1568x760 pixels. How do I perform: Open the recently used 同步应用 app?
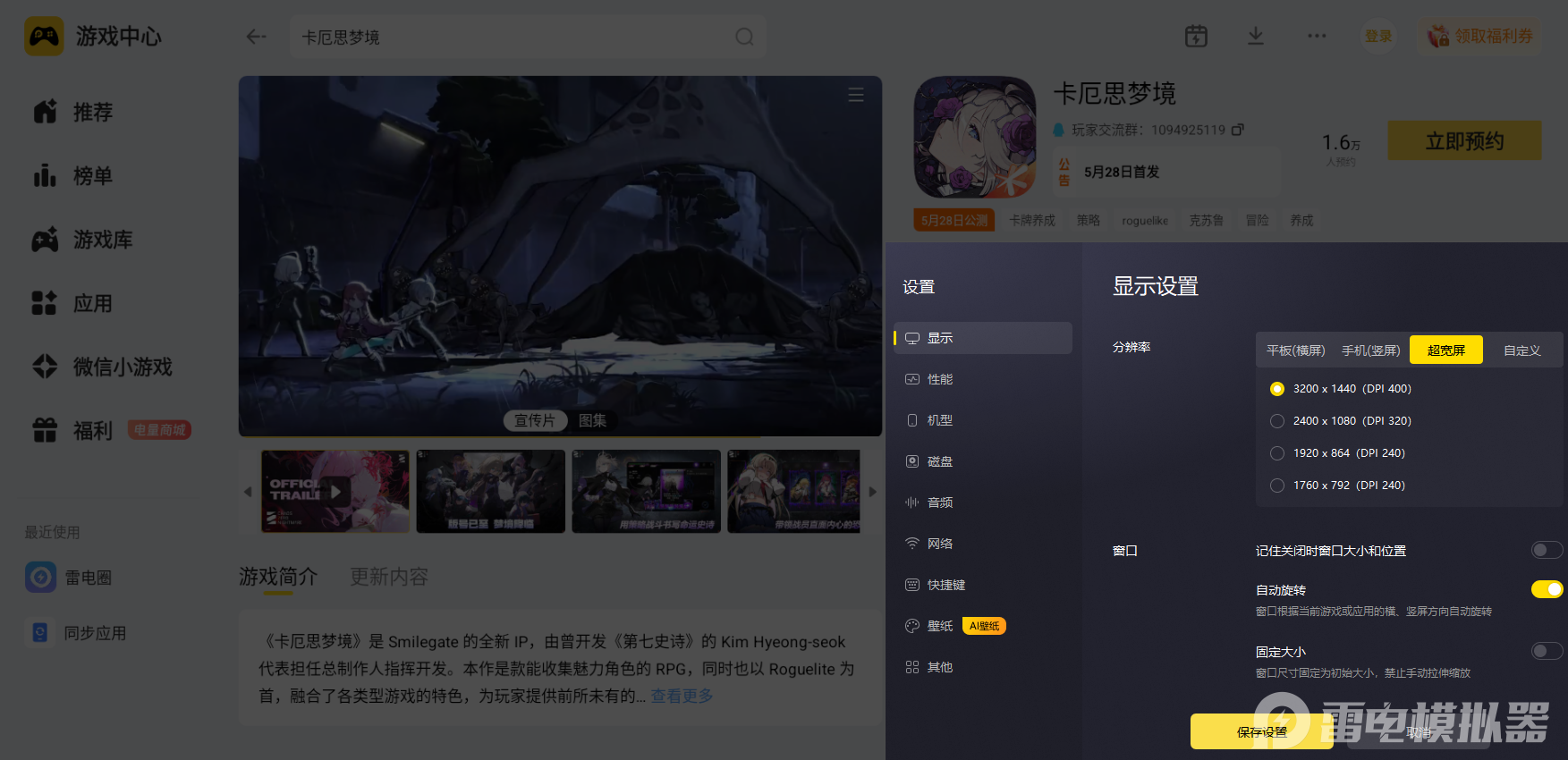(76, 633)
